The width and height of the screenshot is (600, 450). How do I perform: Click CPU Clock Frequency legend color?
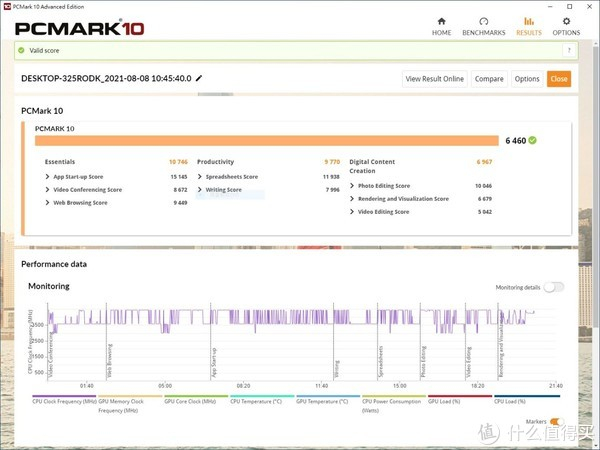(64, 396)
